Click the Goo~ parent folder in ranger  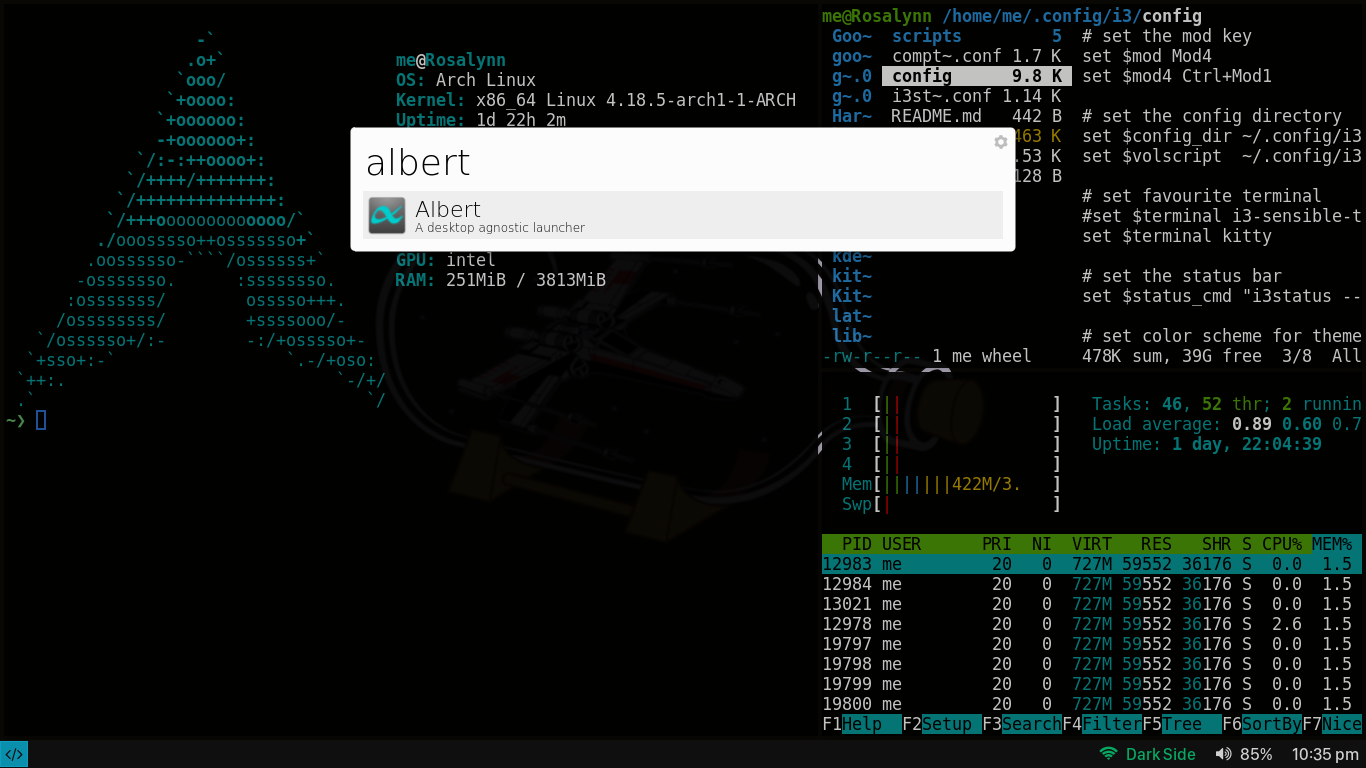pyautogui.click(x=852, y=36)
